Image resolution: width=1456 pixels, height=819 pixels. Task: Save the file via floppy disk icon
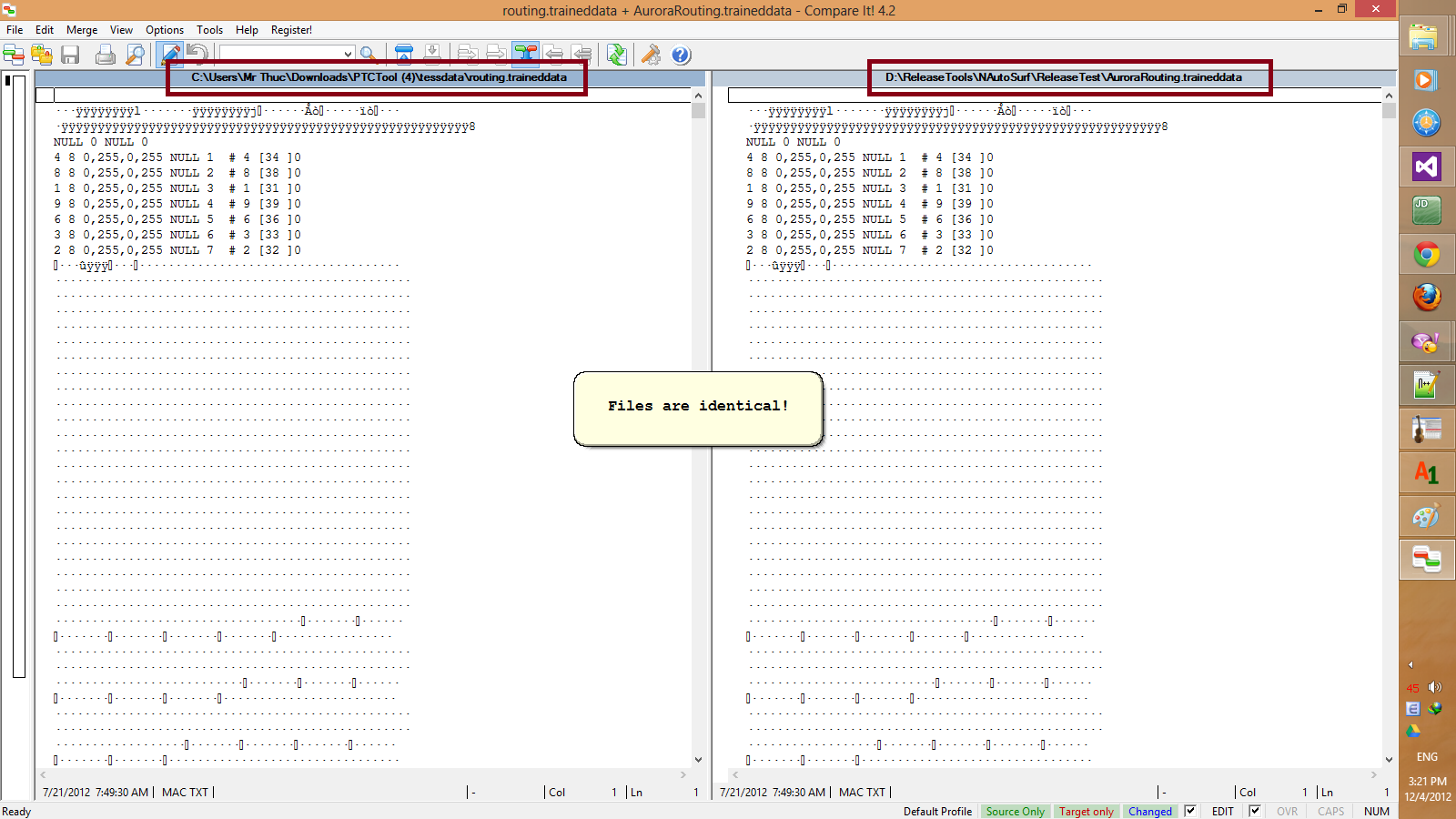(x=70, y=55)
